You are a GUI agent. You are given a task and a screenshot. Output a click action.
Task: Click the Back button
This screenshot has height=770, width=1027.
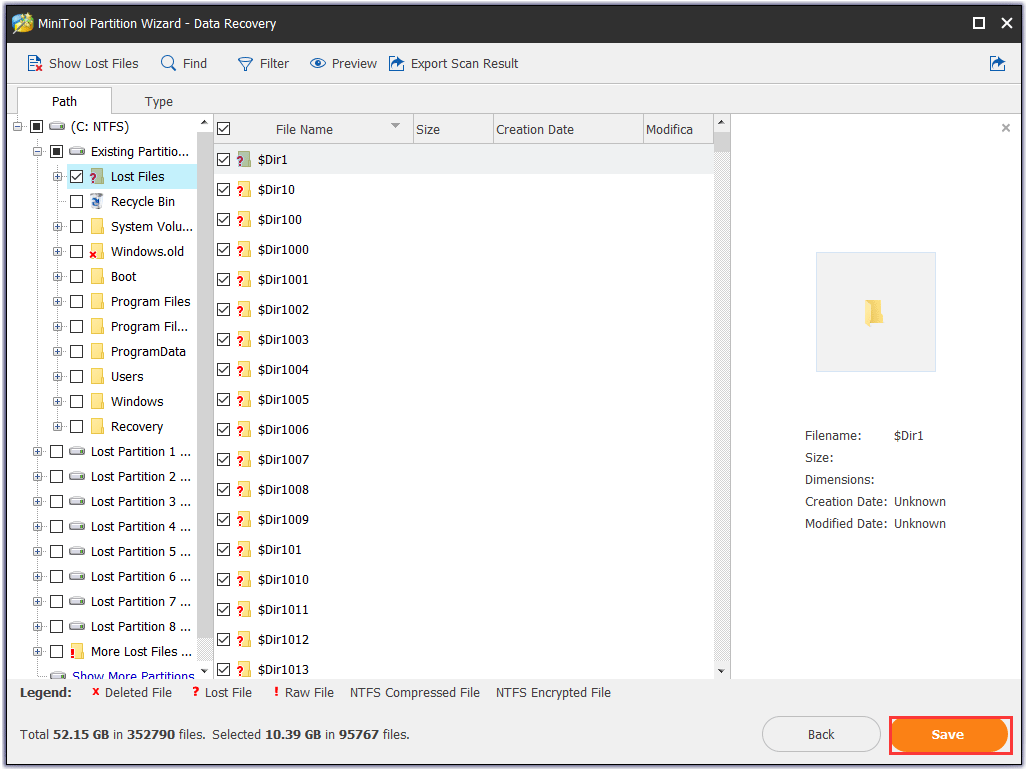pyautogui.click(x=821, y=734)
